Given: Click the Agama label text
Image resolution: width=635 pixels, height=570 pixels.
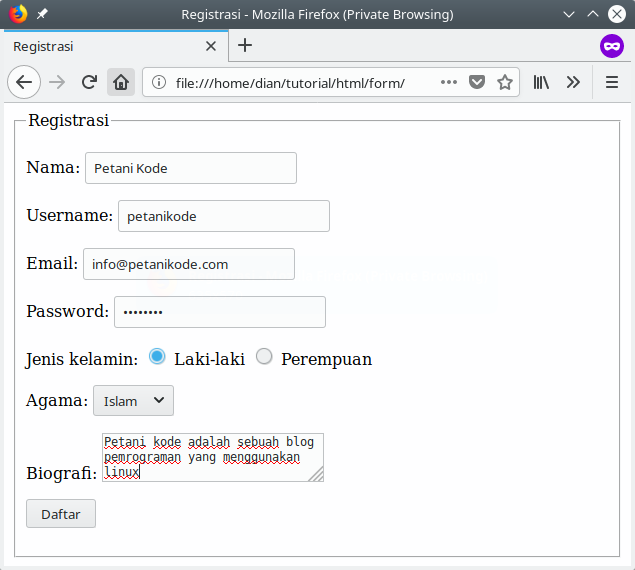Looking at the screenshot, I should [57, 401].
